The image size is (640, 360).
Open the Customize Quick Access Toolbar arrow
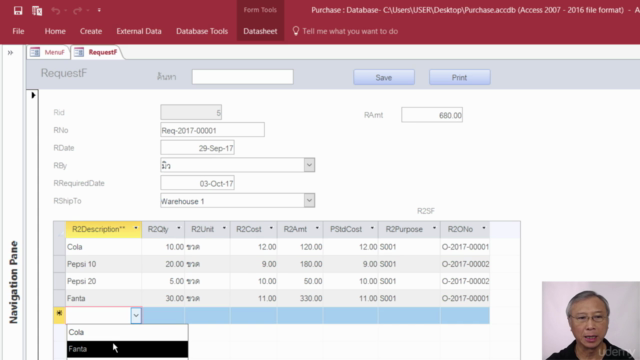pos(99,10)
